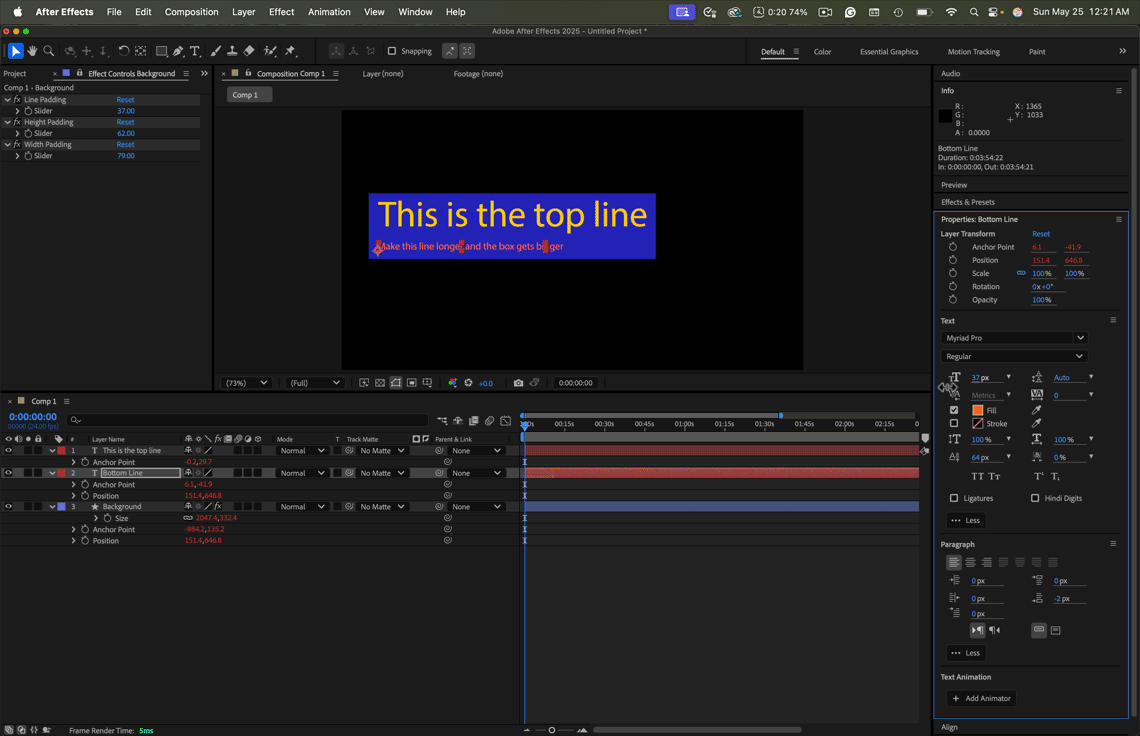Open the Background layer Track Matte dropdown

(382, 506)
